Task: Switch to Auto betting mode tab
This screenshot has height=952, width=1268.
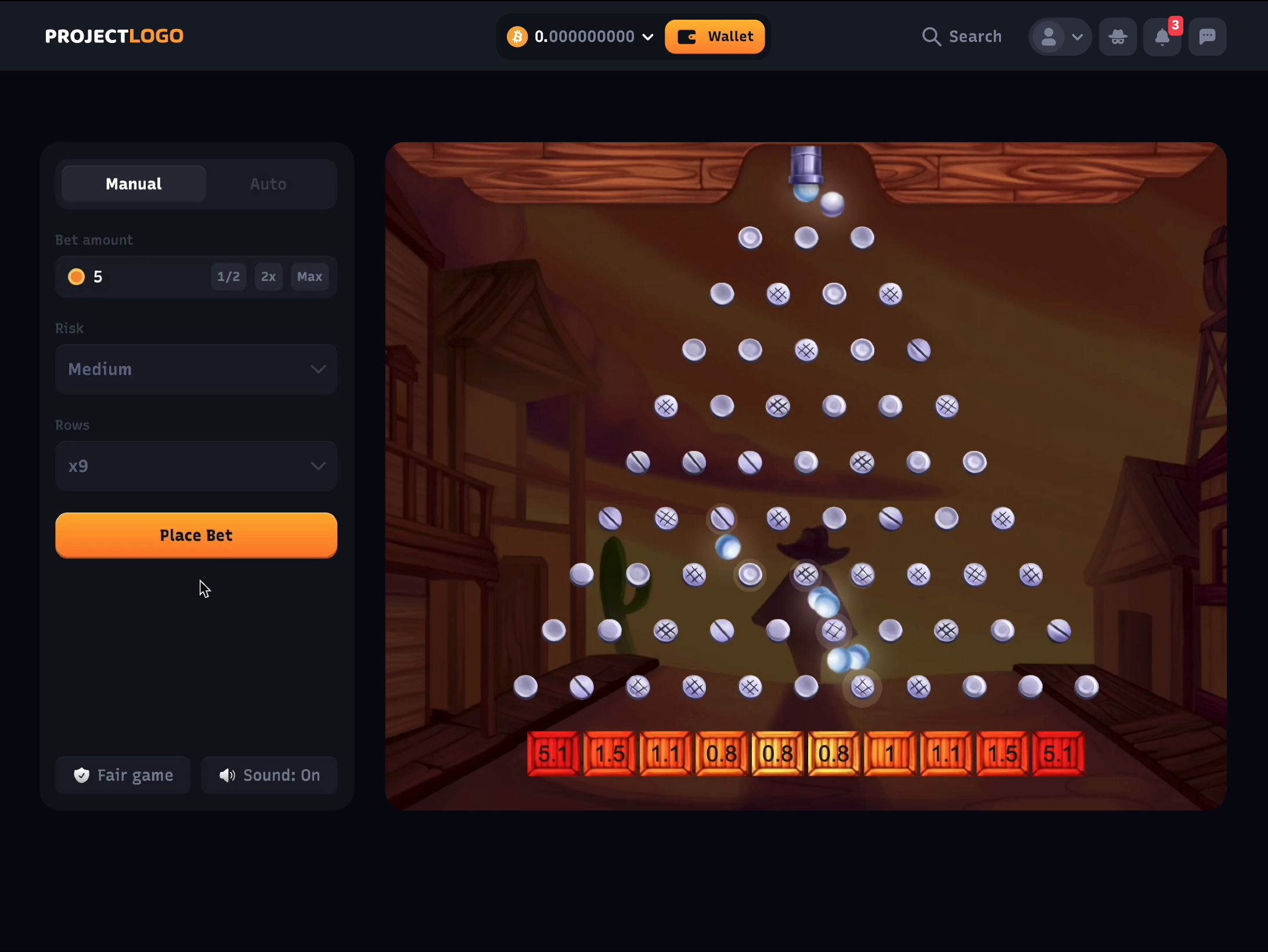Action: pos(267,184)
